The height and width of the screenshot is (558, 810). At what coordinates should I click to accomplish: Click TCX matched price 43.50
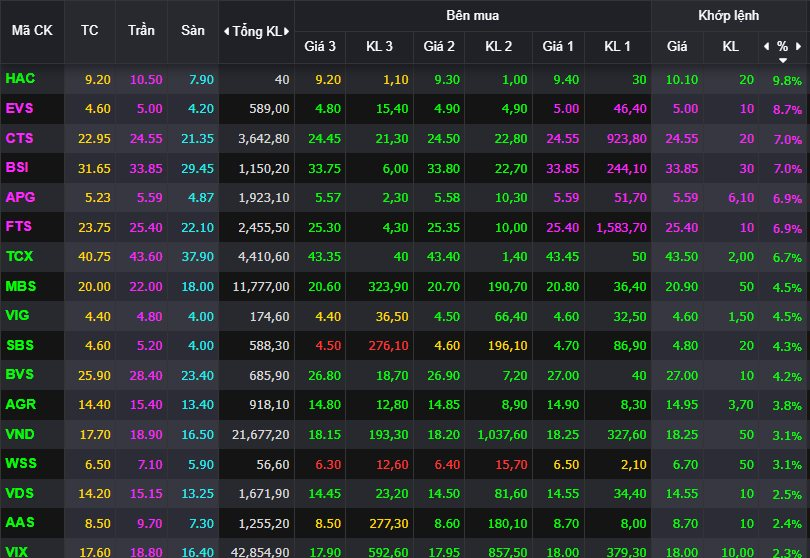(x=681, y=257)
